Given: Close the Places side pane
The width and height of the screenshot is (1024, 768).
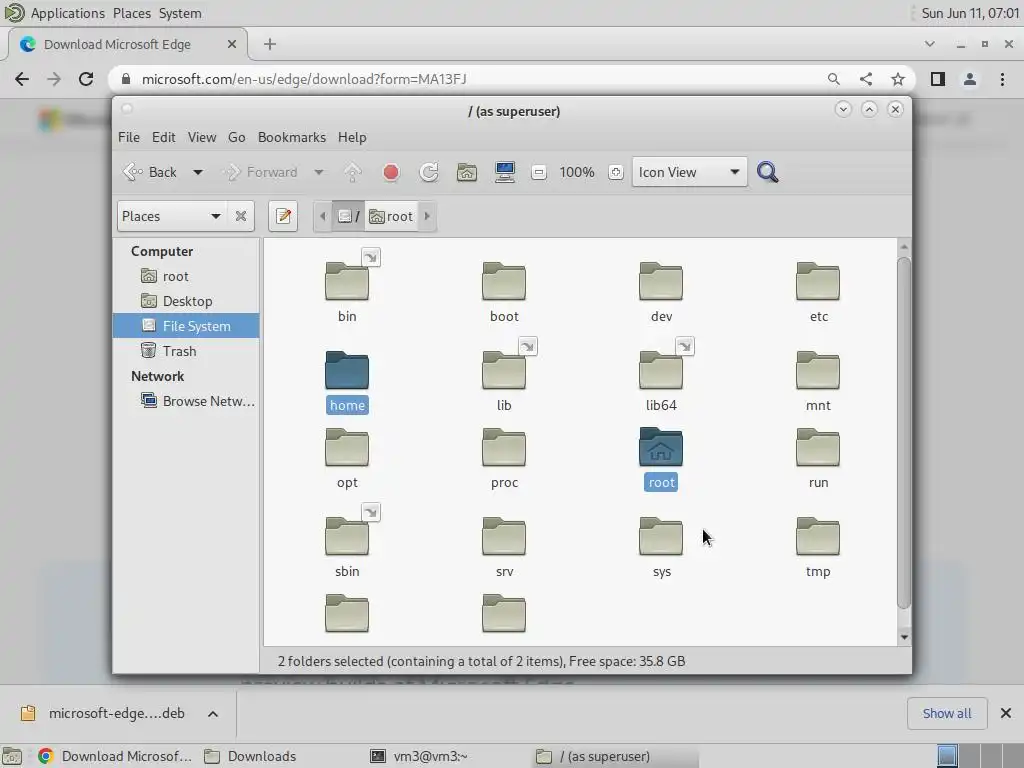Looking at the screenshot, I should coord(241,216).
